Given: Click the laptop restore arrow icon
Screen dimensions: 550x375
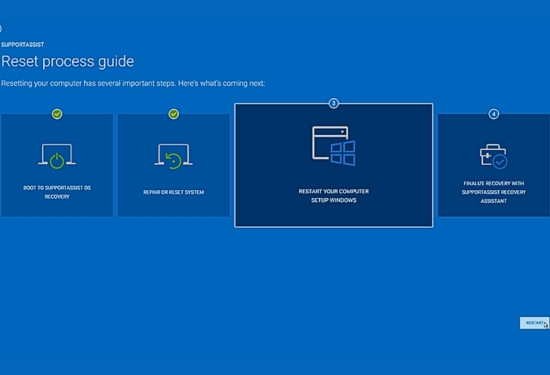Looking at the screenshot, I should click(174, 156).
